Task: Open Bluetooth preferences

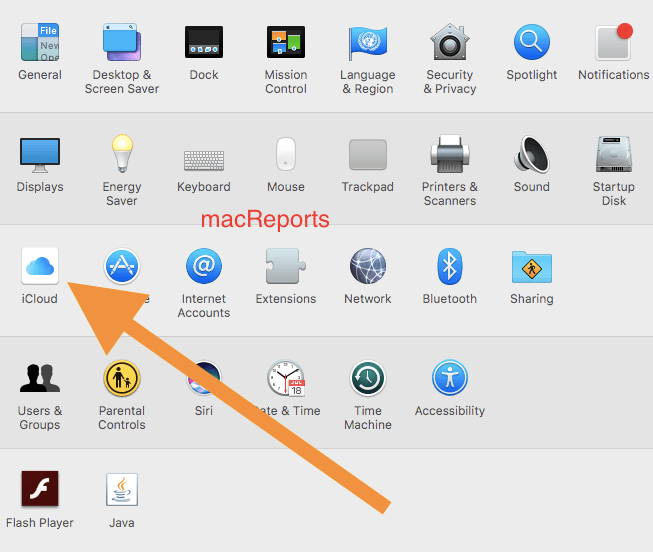Action: tap(450, 266)
